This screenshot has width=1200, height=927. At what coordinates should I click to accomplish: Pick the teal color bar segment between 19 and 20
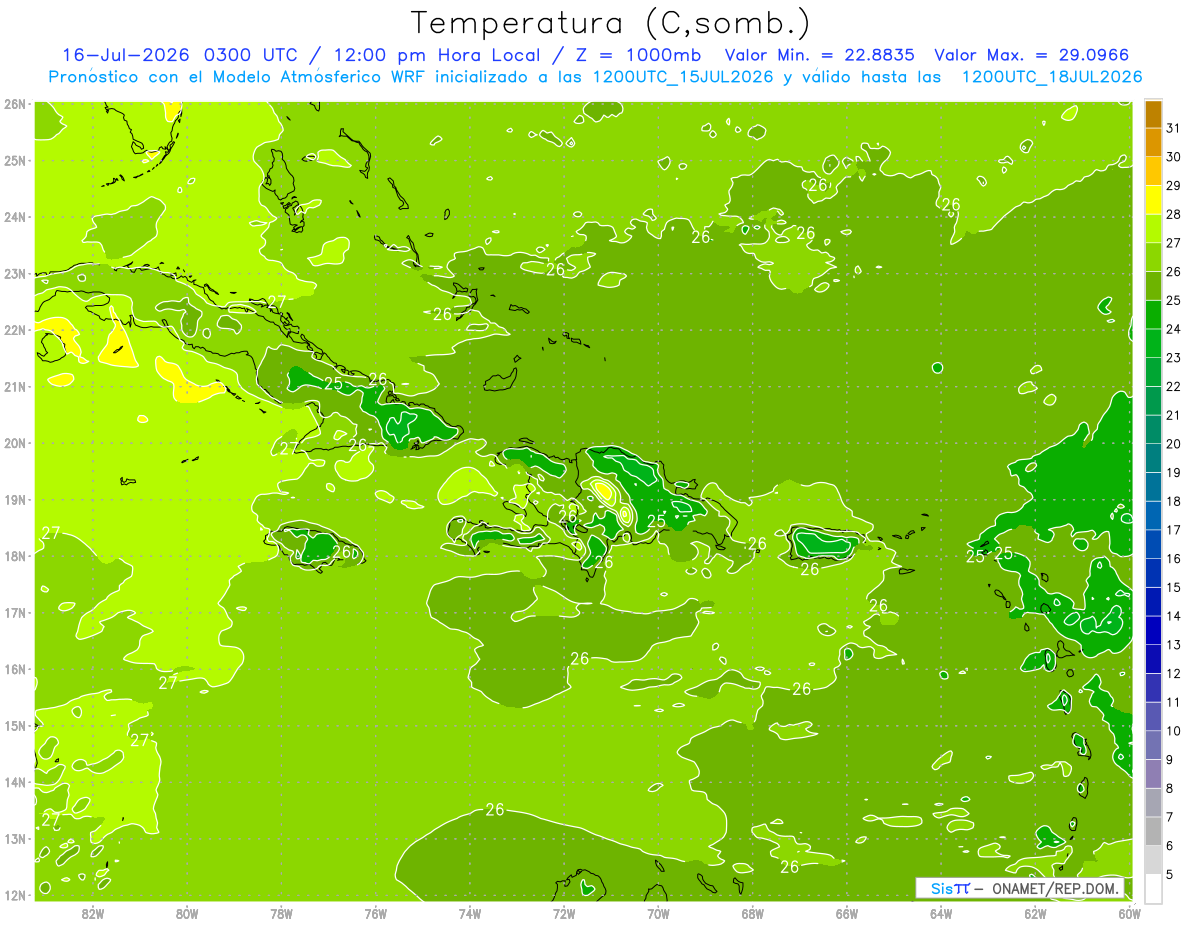coord(1154,457)
